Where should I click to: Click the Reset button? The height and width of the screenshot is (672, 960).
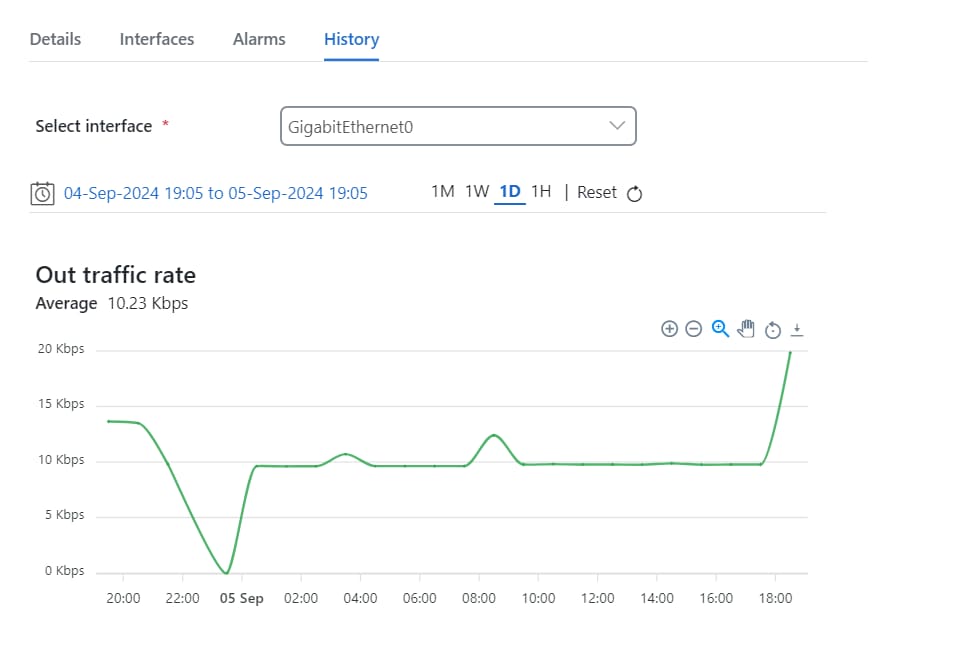tap(597, 192)
